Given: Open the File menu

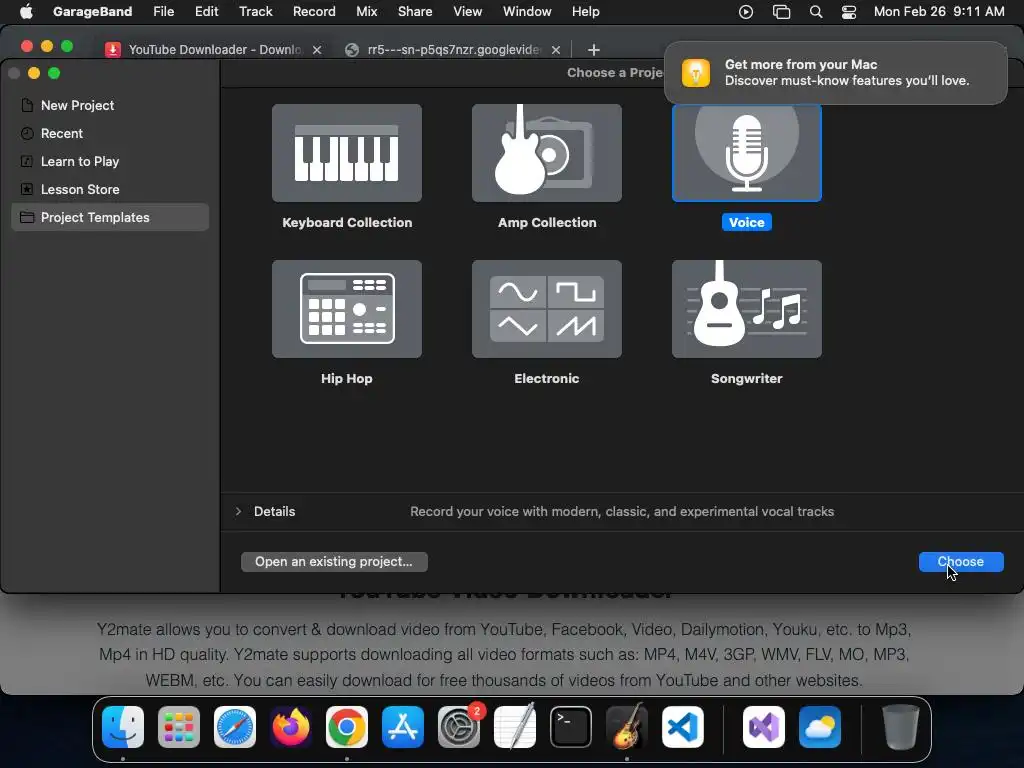Looking at the screenshot, I should click(163, 12).
